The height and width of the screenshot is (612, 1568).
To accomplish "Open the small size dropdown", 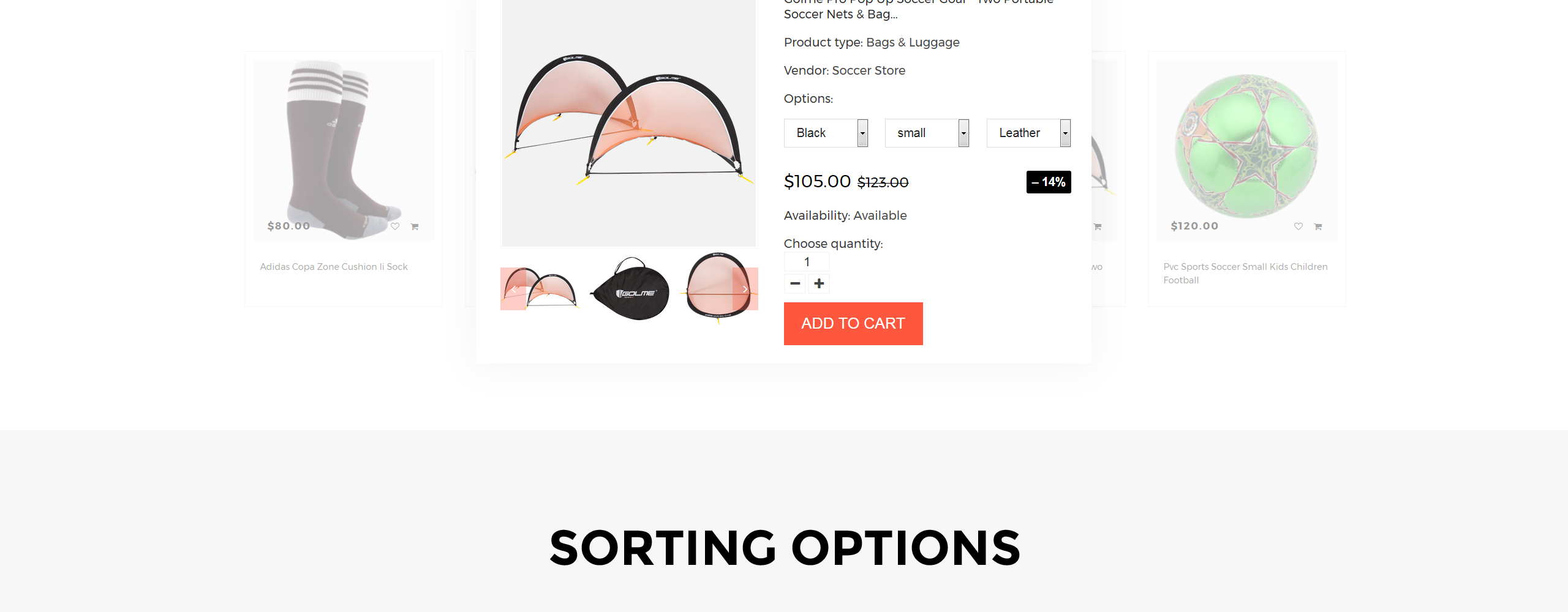I will (x=927, y=133).
